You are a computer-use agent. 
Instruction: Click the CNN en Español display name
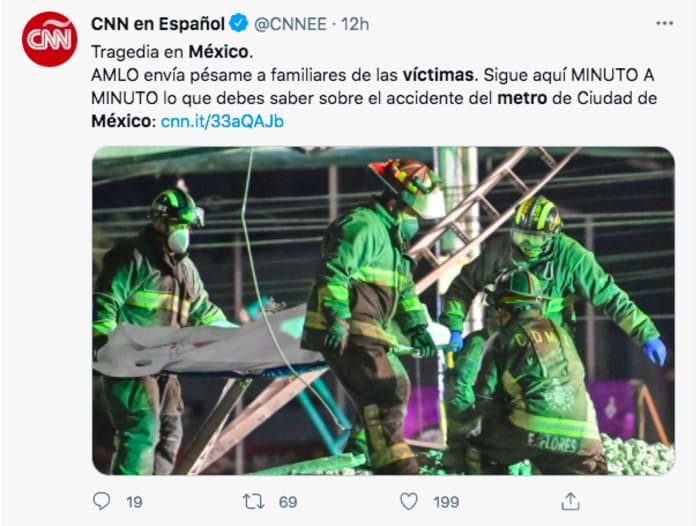[158, 24]
